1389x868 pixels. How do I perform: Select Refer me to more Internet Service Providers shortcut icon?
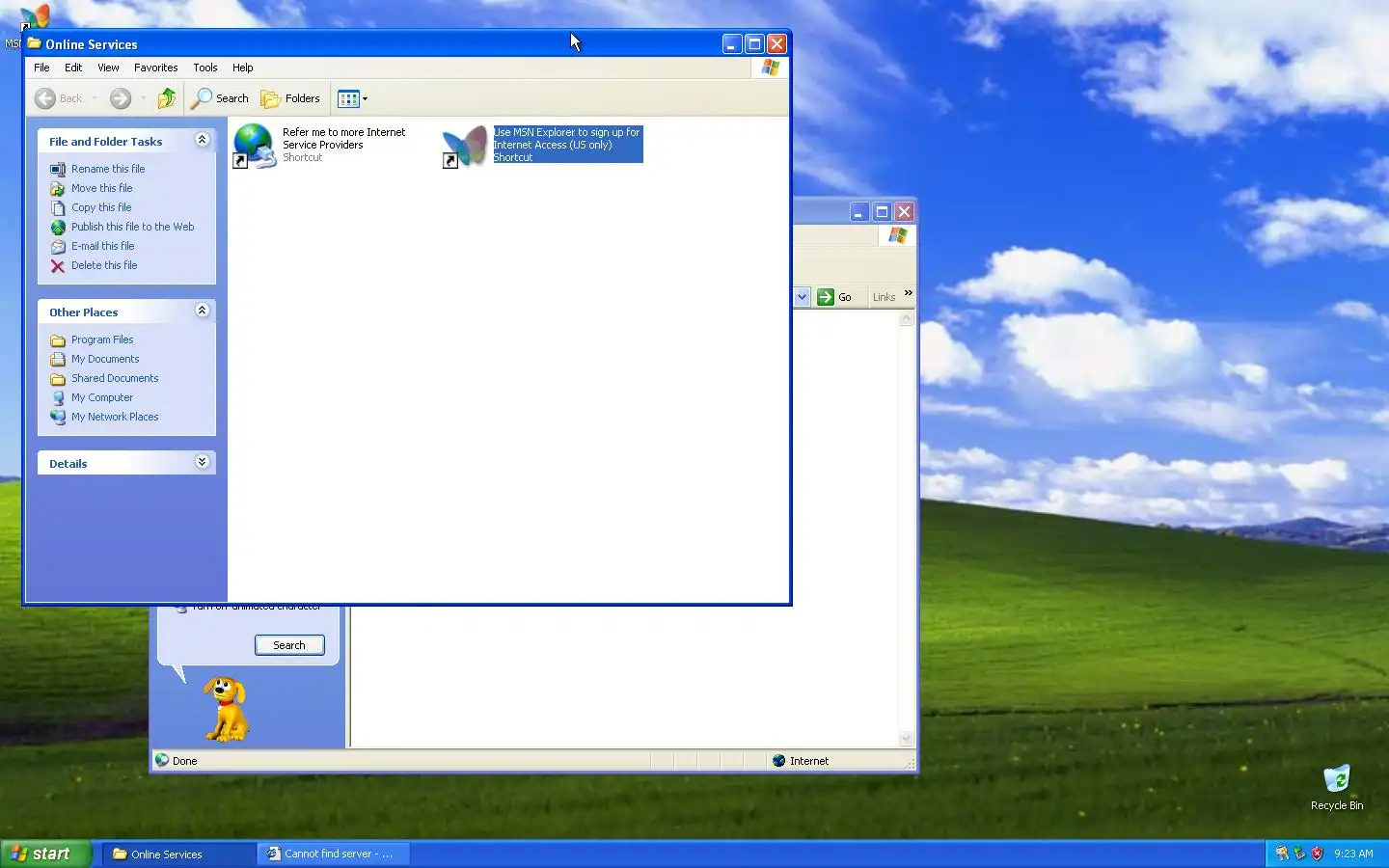click(255, 146)
